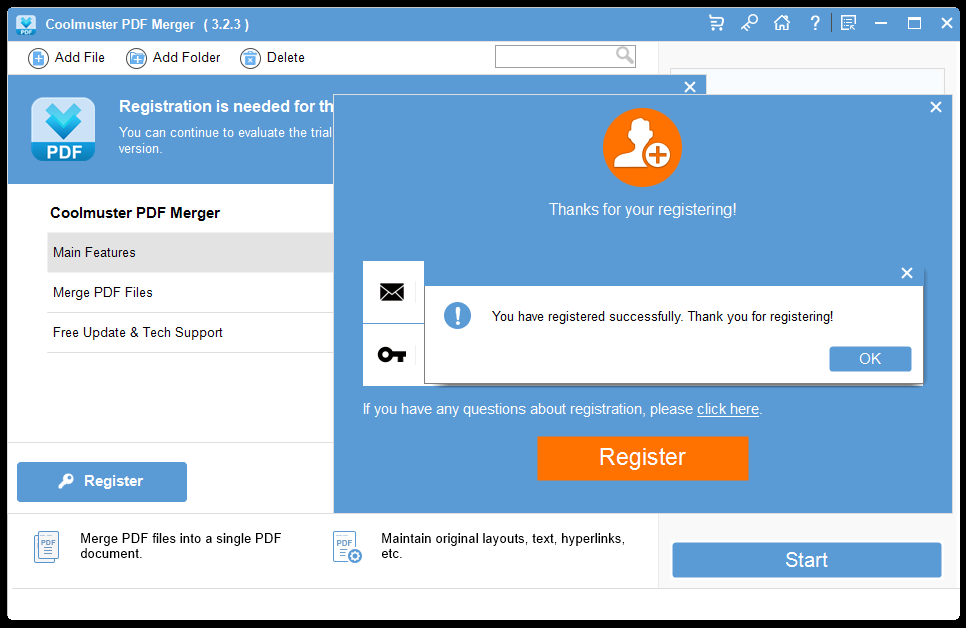
Task: Click the orange Register button
Action: tap(642, 458)
